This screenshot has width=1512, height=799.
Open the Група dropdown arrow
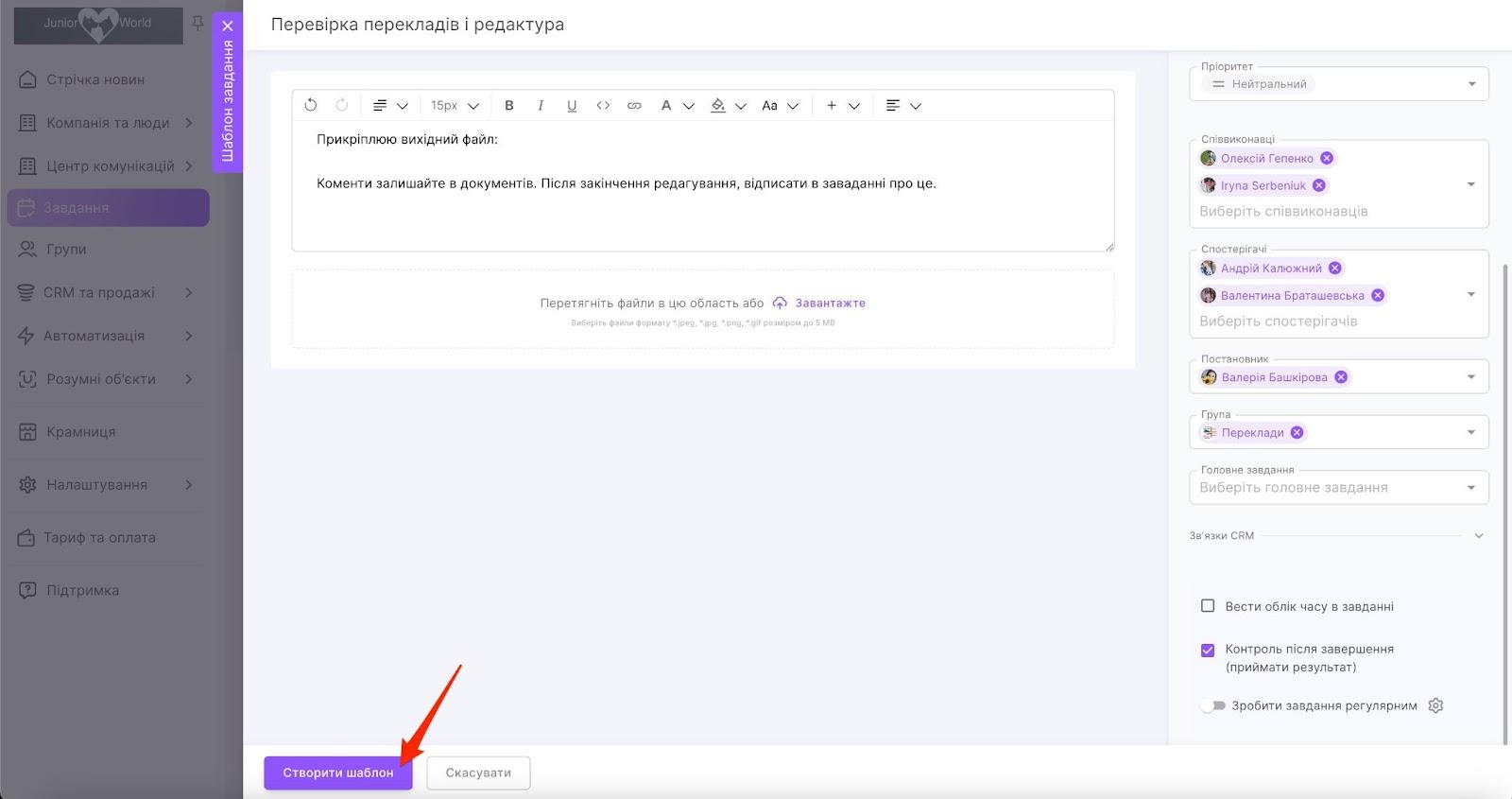click(1471, 432)
